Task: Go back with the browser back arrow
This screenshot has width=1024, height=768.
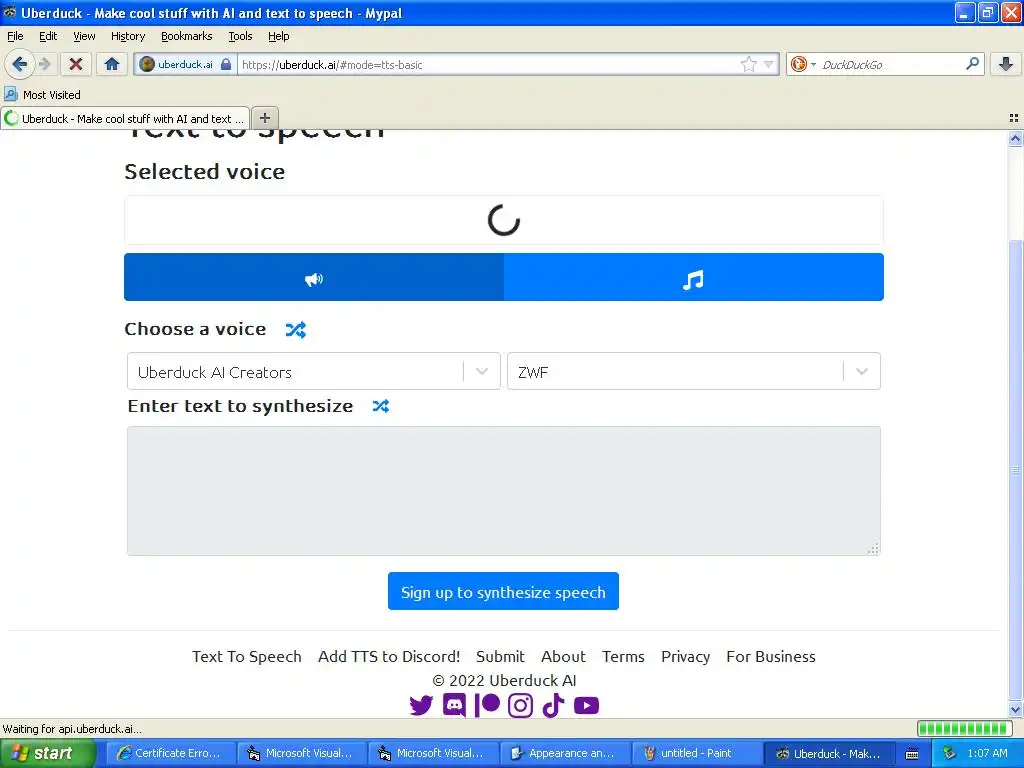Action: click(x=19, y=64)
